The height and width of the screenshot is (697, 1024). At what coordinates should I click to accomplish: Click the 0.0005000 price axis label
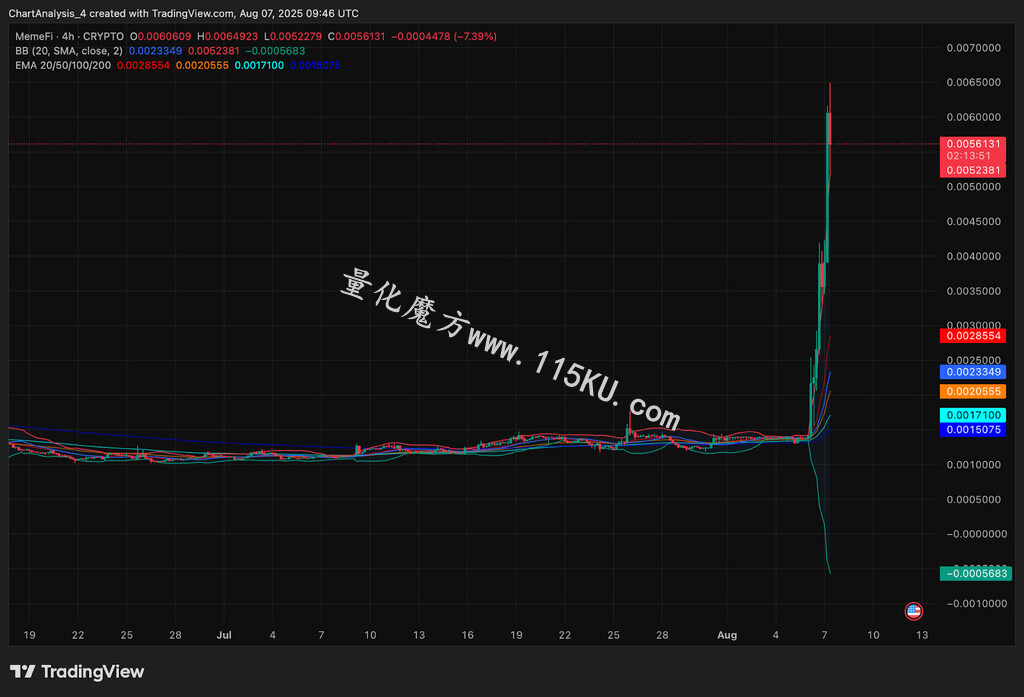[x=974, y=499]
